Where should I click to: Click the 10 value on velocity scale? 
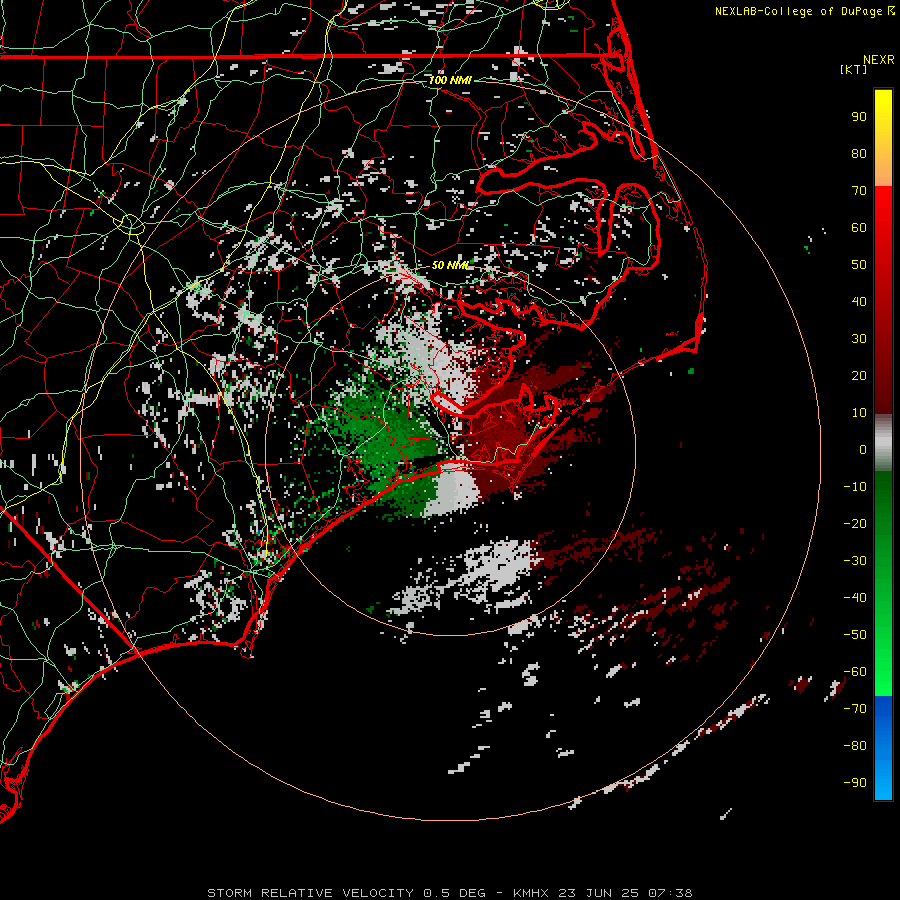(859, 413)
